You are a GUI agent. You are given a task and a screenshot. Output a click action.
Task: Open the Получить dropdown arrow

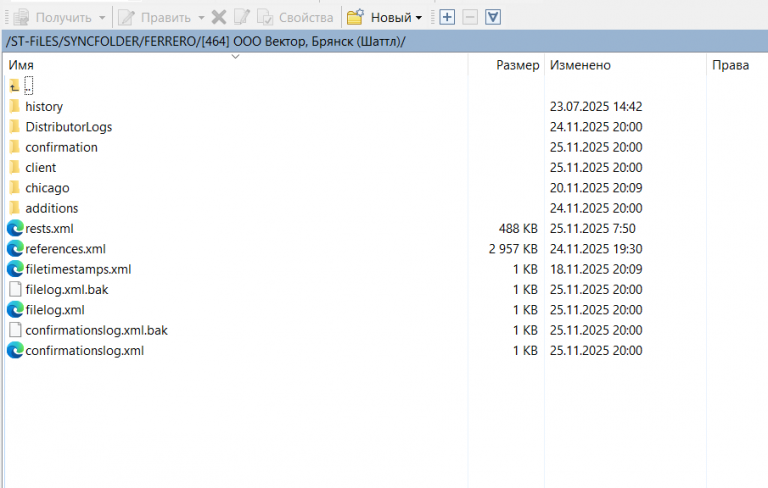coord(102,18)
